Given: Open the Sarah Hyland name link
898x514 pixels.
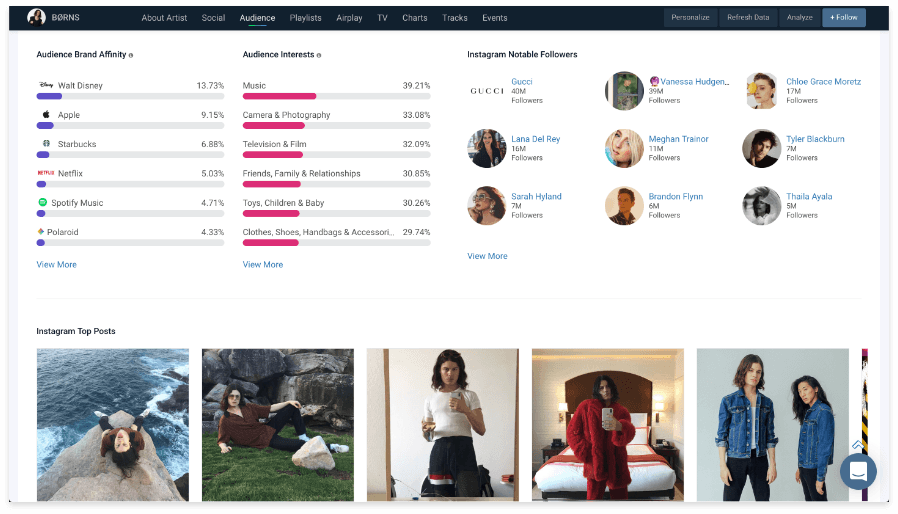Looking at the screenshot, I should [536, 196].
